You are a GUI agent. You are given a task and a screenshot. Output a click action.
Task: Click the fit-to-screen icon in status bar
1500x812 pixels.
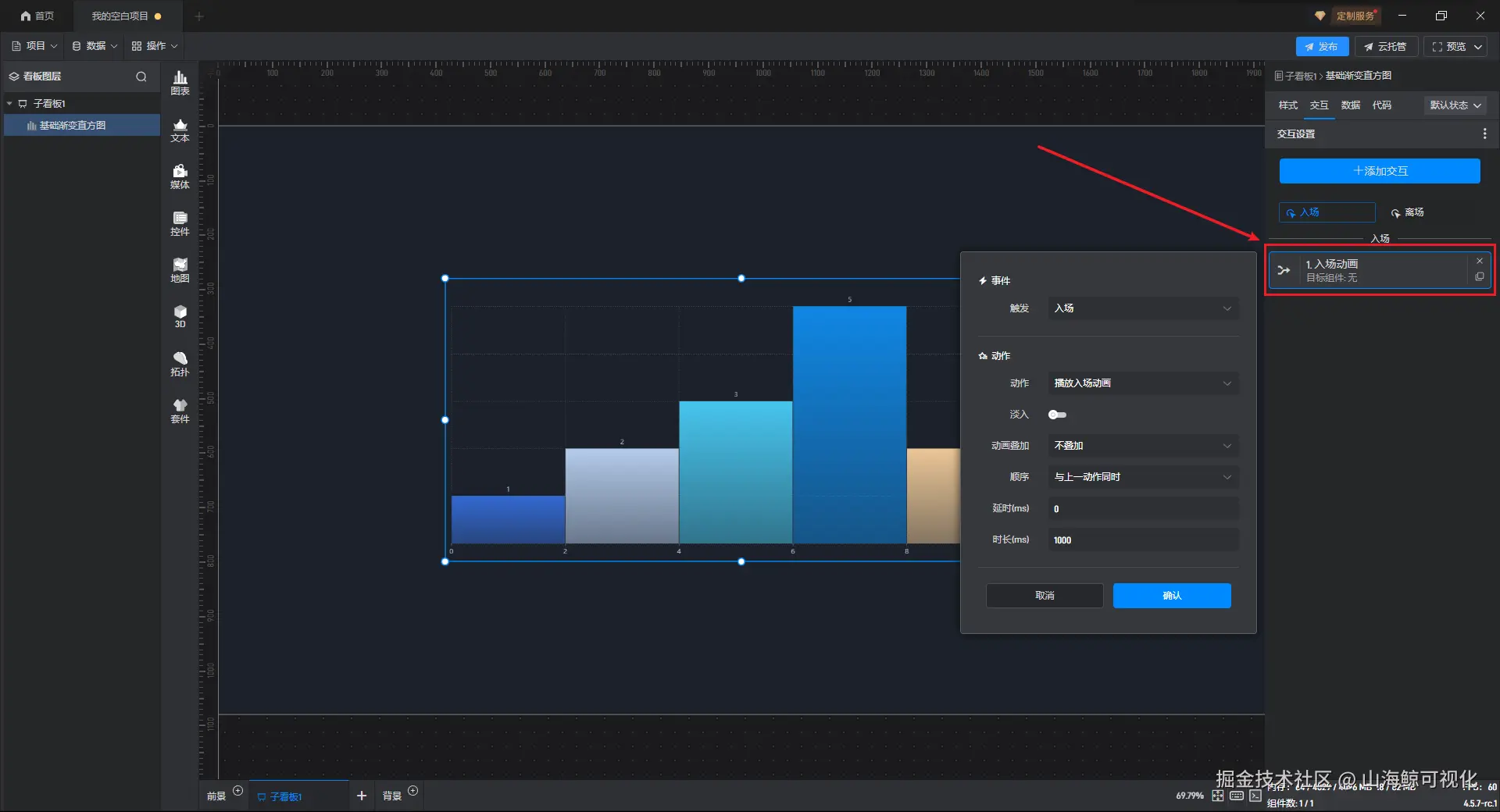pyautogui.click(x=1218, y=796)
